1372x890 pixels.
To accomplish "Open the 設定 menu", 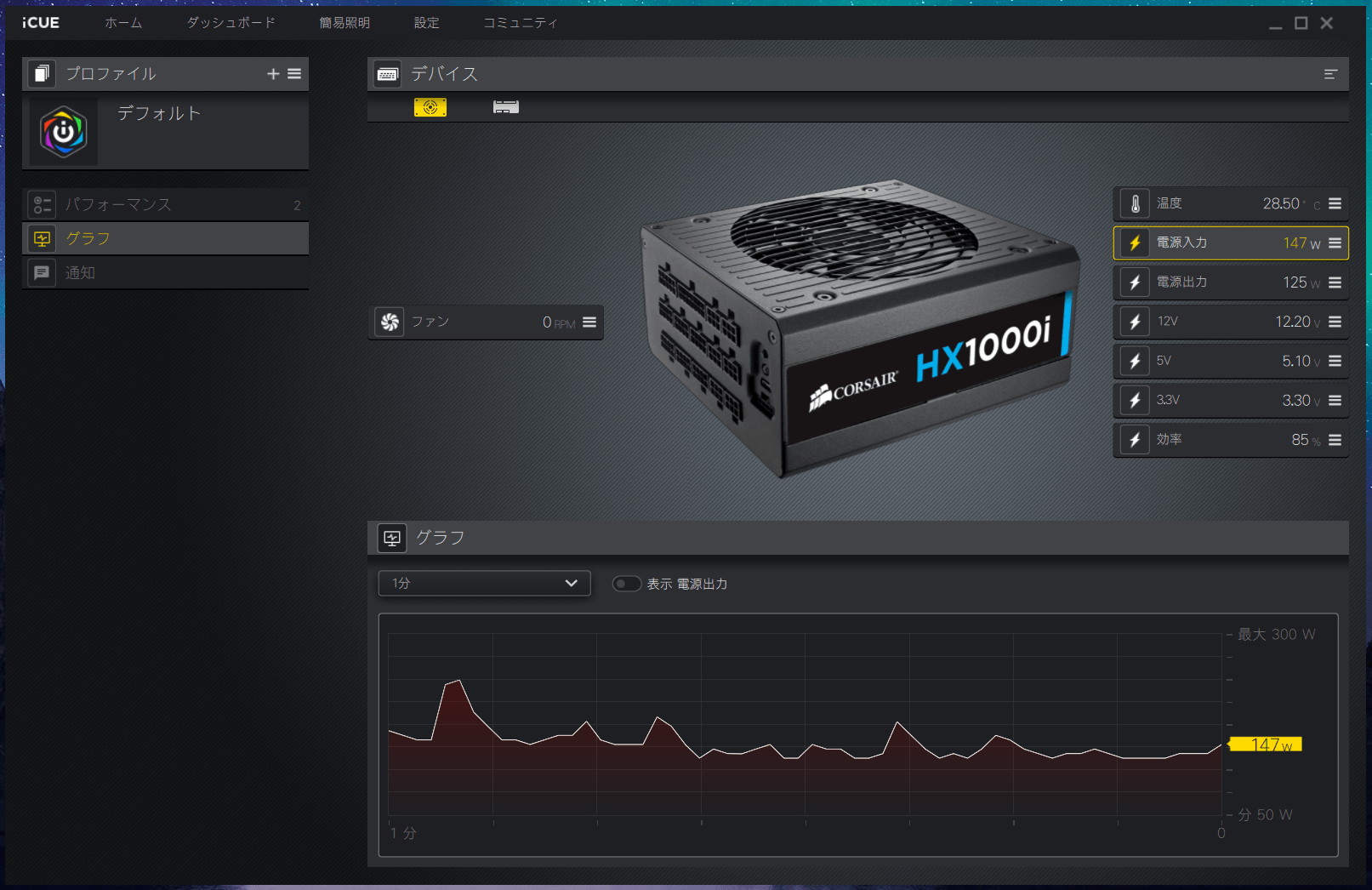I will (x=427, y=23).
